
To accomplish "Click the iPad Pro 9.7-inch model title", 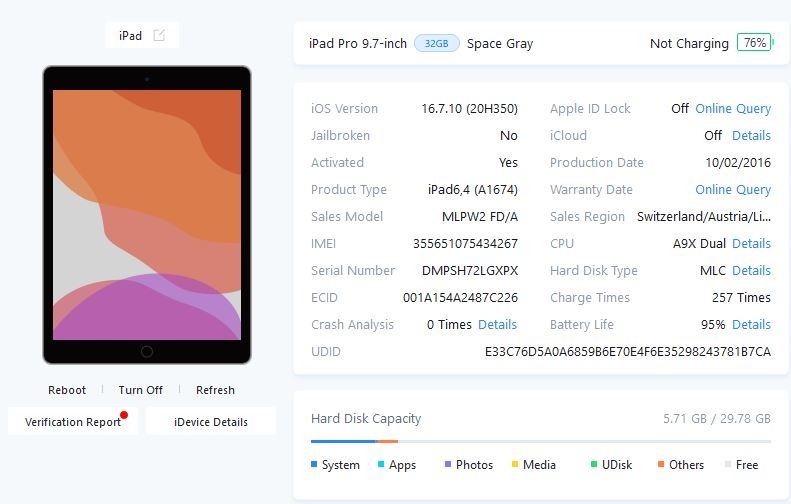I will coord(358,43).
